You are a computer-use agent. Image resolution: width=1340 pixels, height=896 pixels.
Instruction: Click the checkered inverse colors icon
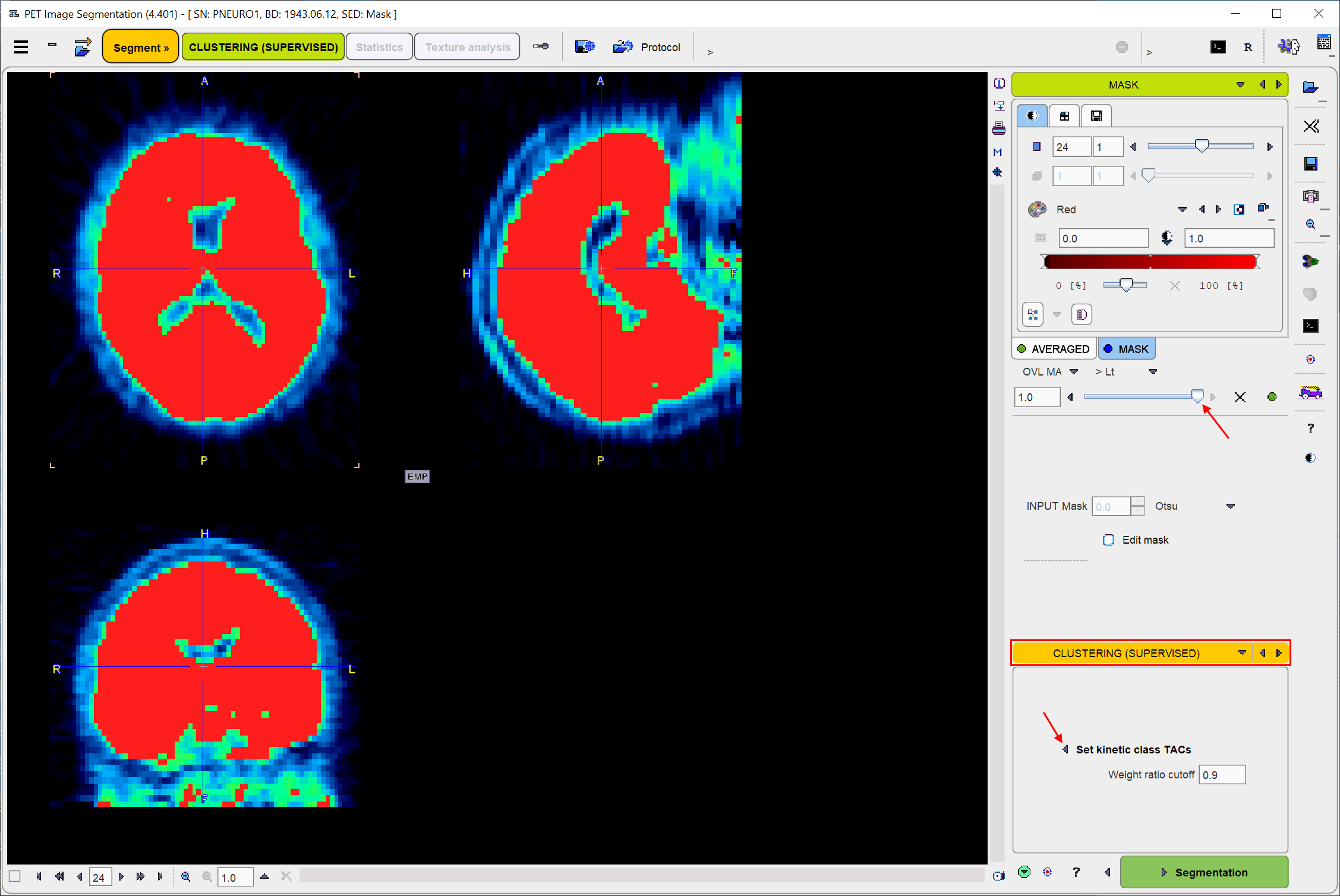pos(1239,209)
